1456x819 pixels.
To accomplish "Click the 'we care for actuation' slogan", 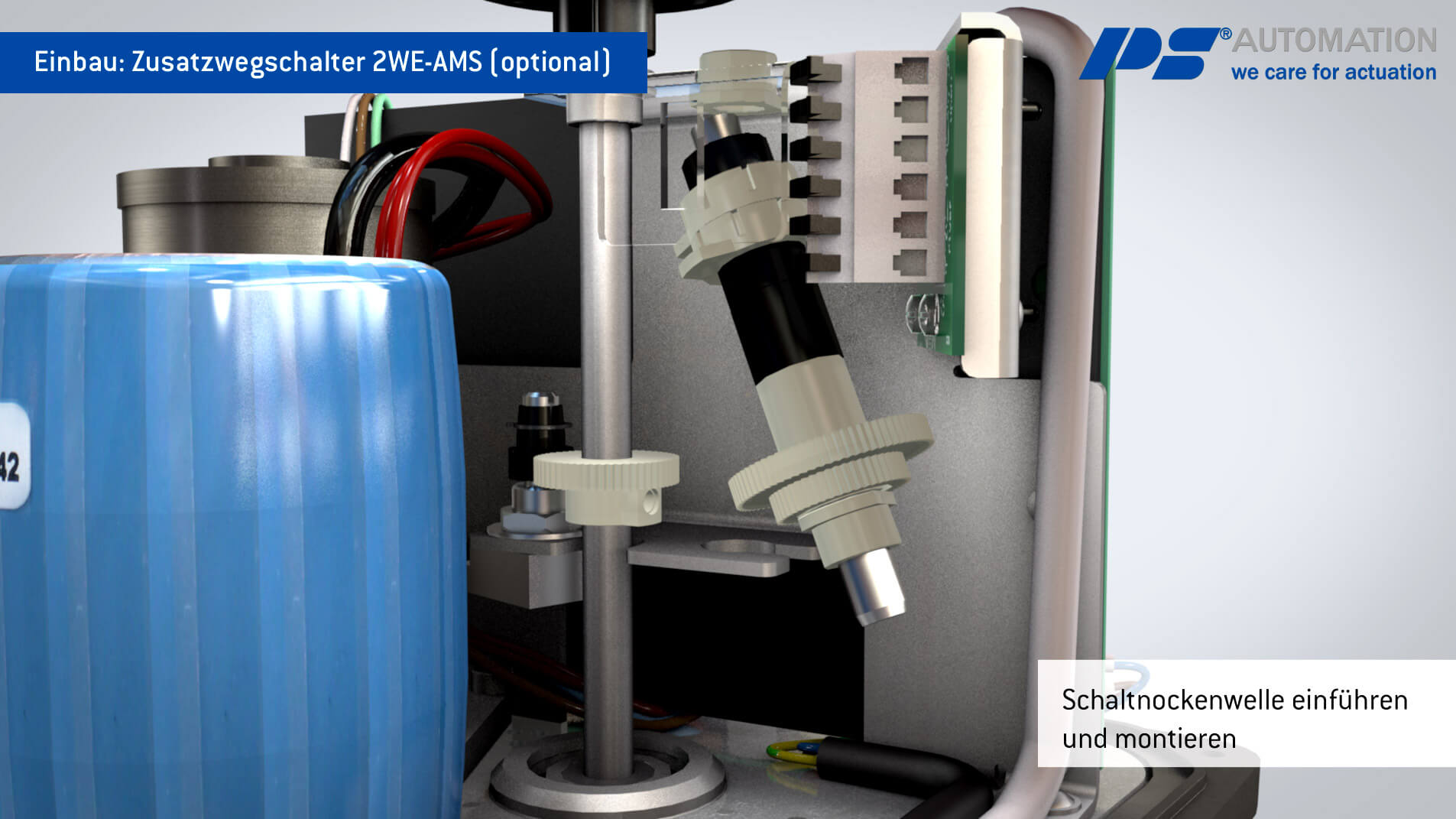I will tap(1334, 72).
